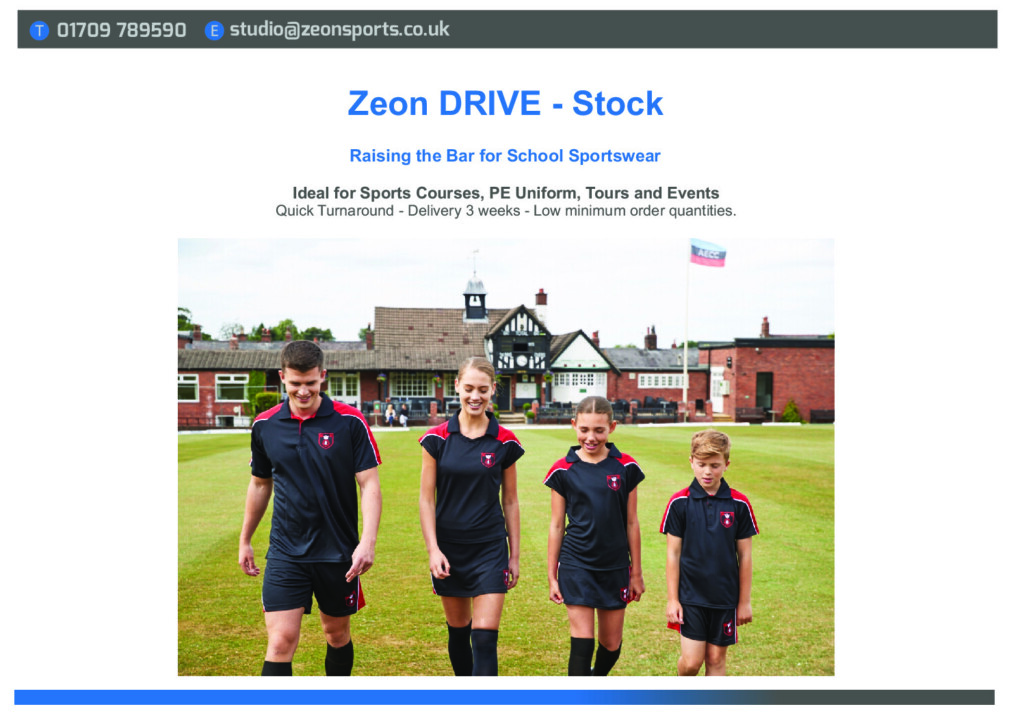Click the blue E email icon
The image size is (1024, 724).
(x=214, y=30)
